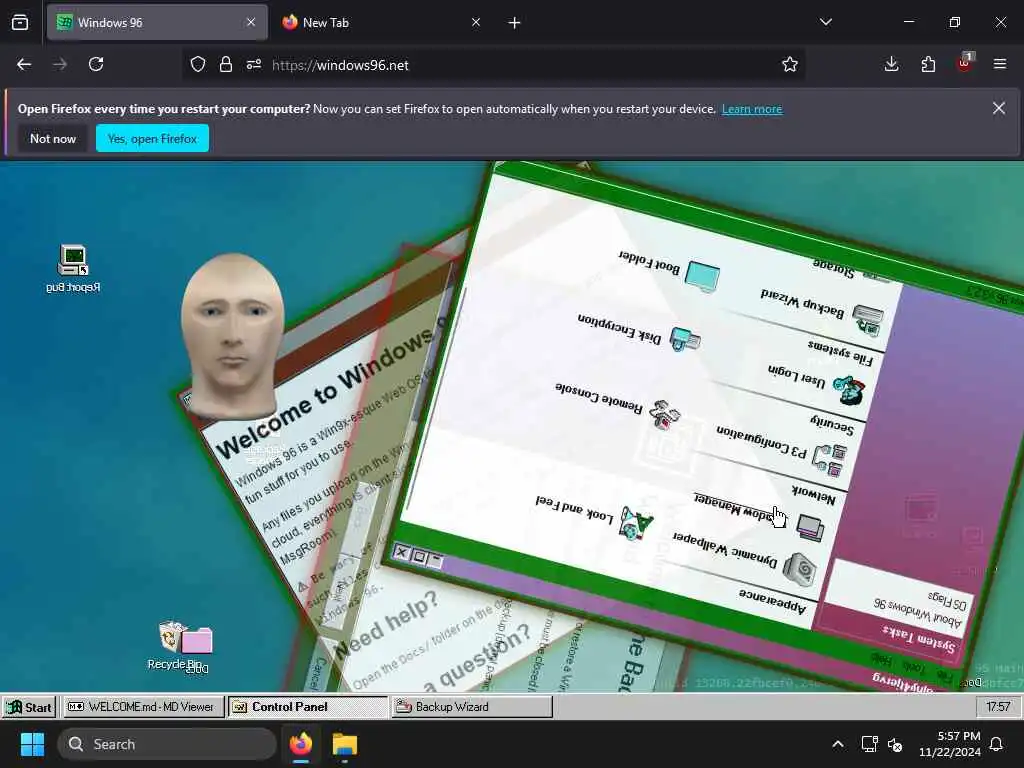Click the tracking protection shield icon
This screenshot has height=768, width=1024.
[x=198, y=65]
